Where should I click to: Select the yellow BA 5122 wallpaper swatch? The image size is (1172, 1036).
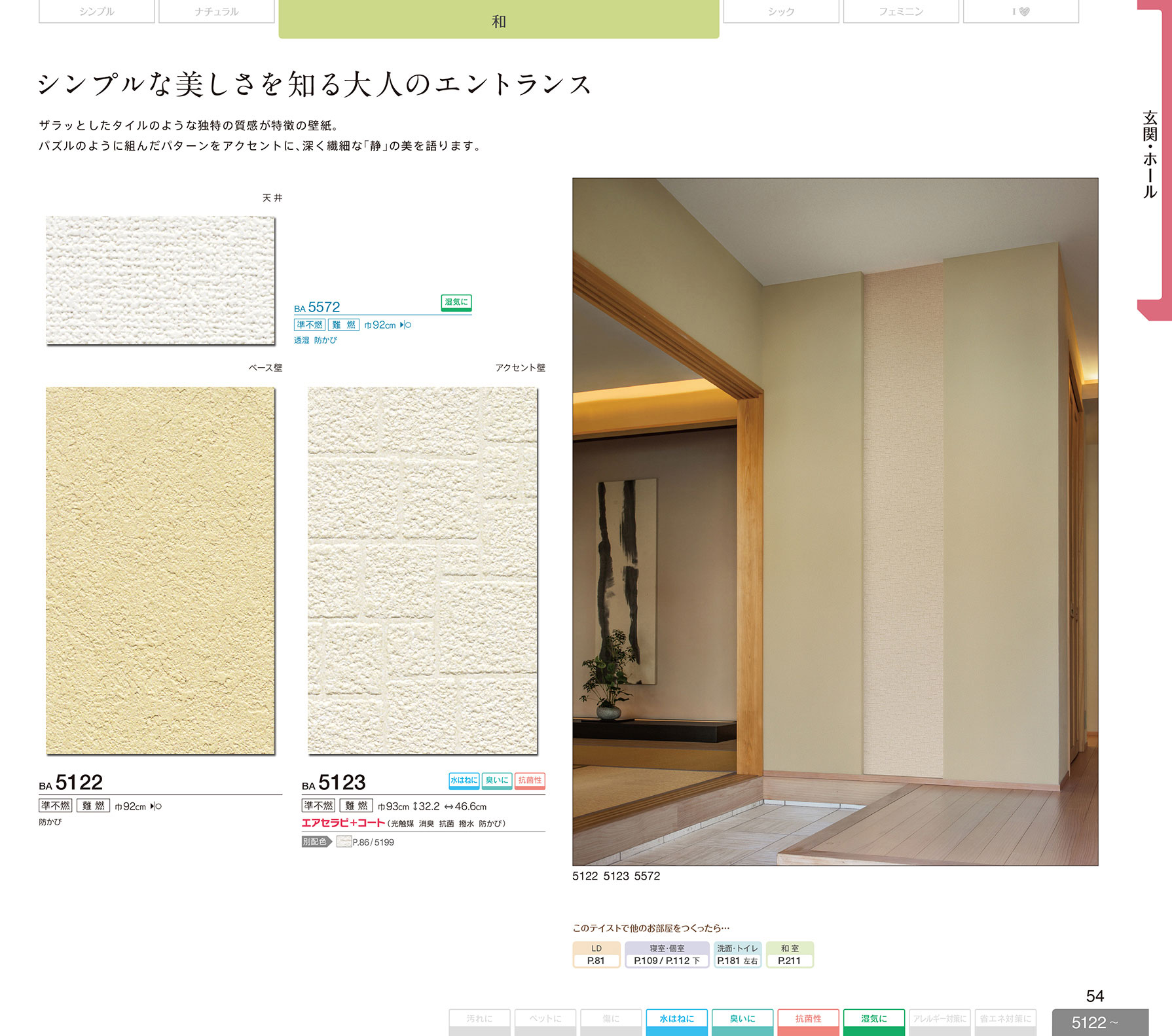[x=160, y=570]
